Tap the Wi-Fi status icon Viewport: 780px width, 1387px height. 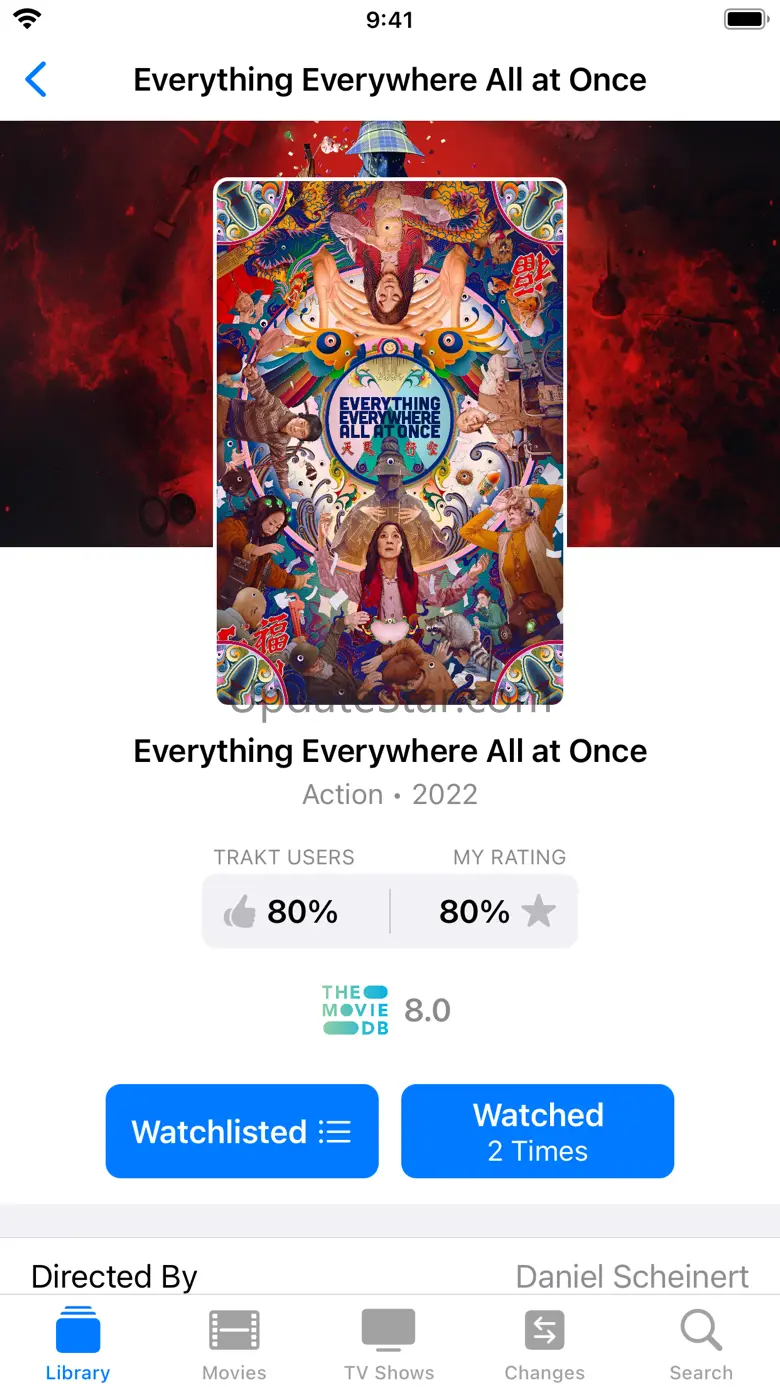click(x=28, y=19)
